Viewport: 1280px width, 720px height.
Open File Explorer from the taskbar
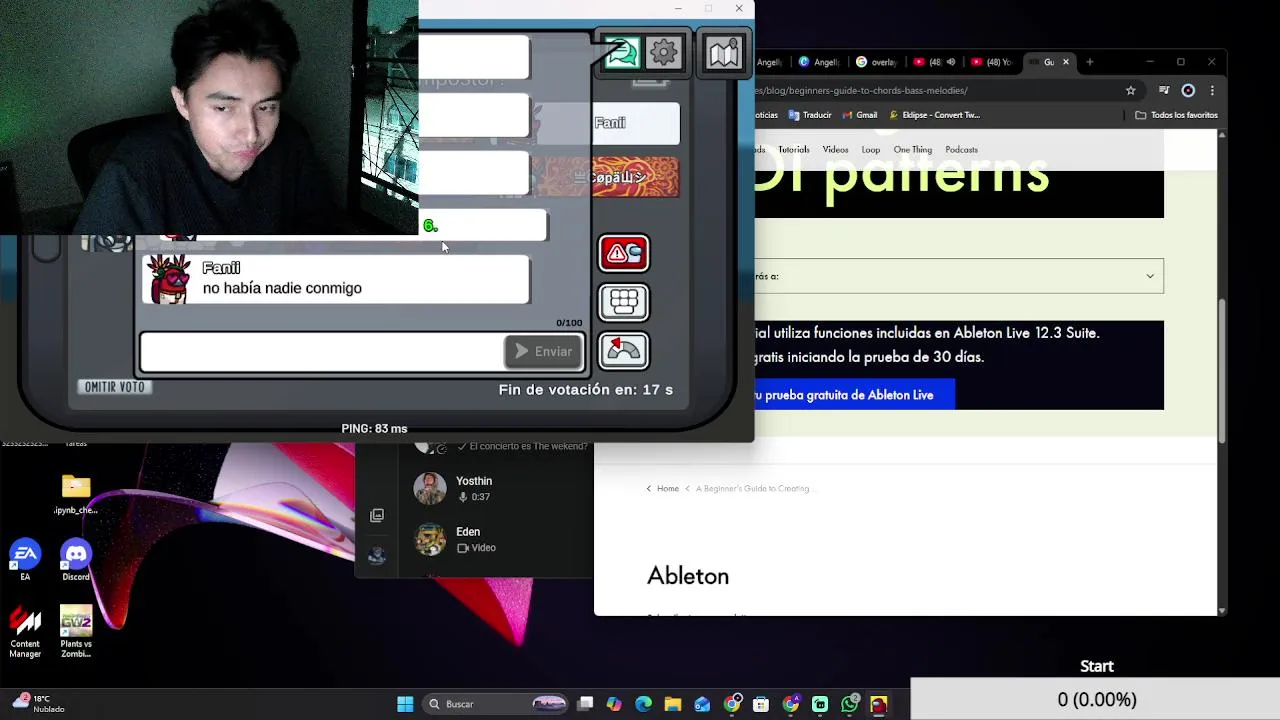click(x=672, y=704)
